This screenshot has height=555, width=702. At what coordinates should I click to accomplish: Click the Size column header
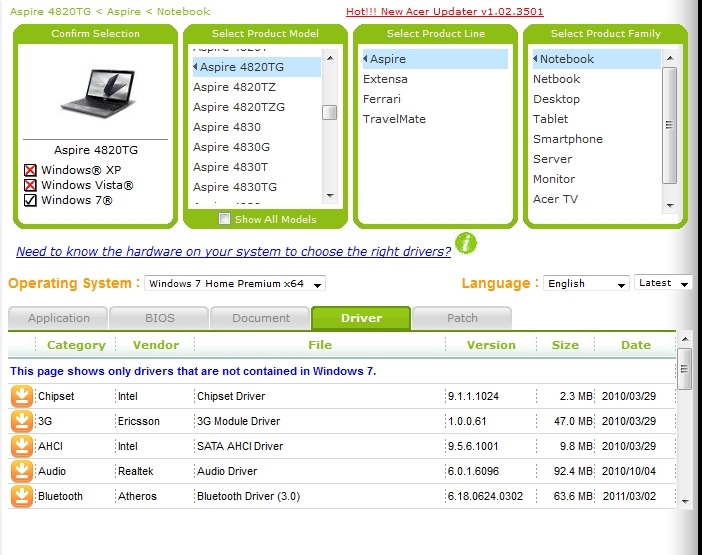click(565, 345)
